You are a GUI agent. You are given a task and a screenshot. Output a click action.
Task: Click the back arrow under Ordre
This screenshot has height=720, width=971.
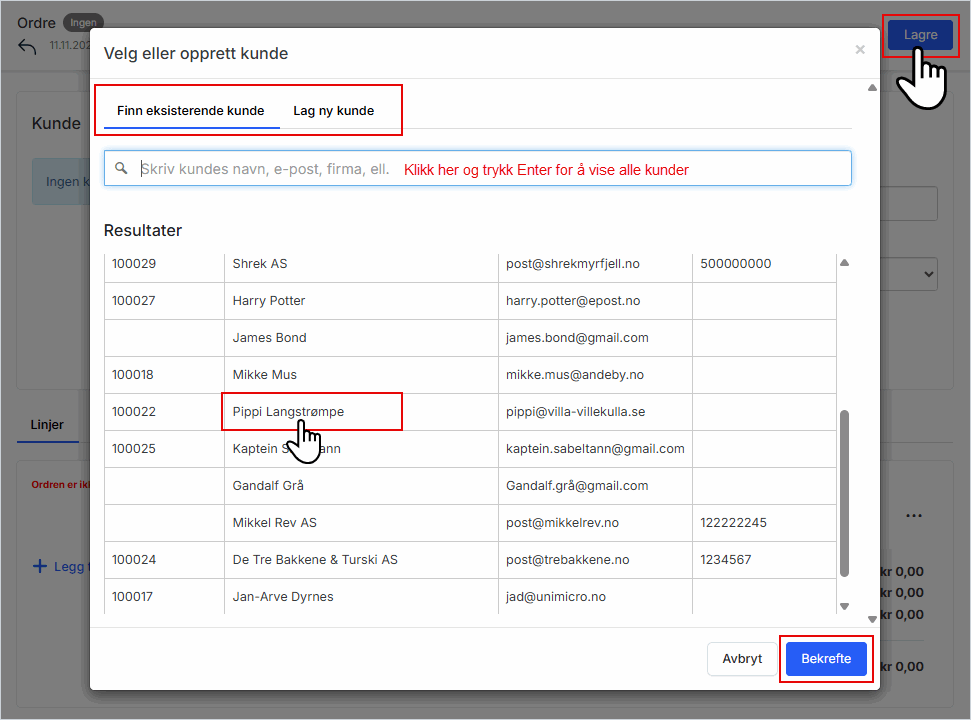point(28,47)
